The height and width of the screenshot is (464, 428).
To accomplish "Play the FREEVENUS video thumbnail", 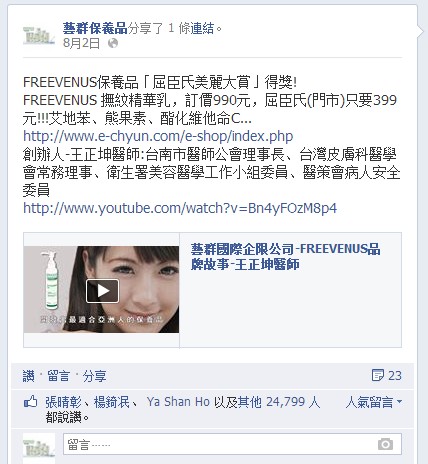I will coord(102,291).
